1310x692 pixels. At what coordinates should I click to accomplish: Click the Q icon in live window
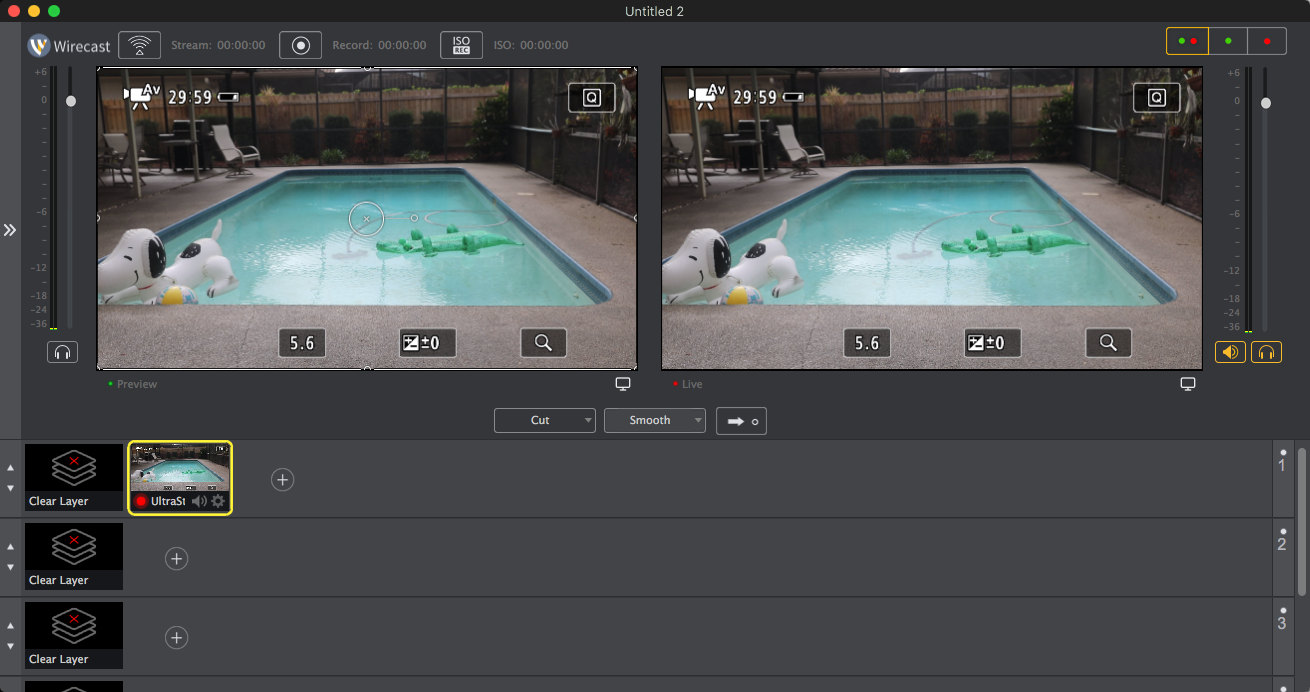point(1157,97)
